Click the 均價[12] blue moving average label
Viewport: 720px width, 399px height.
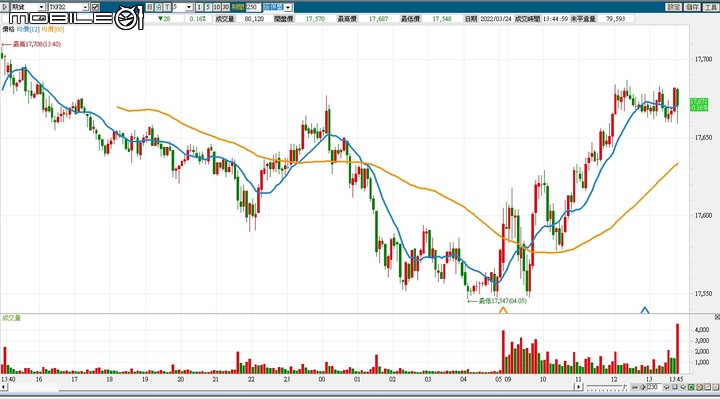tap(28, 29)
